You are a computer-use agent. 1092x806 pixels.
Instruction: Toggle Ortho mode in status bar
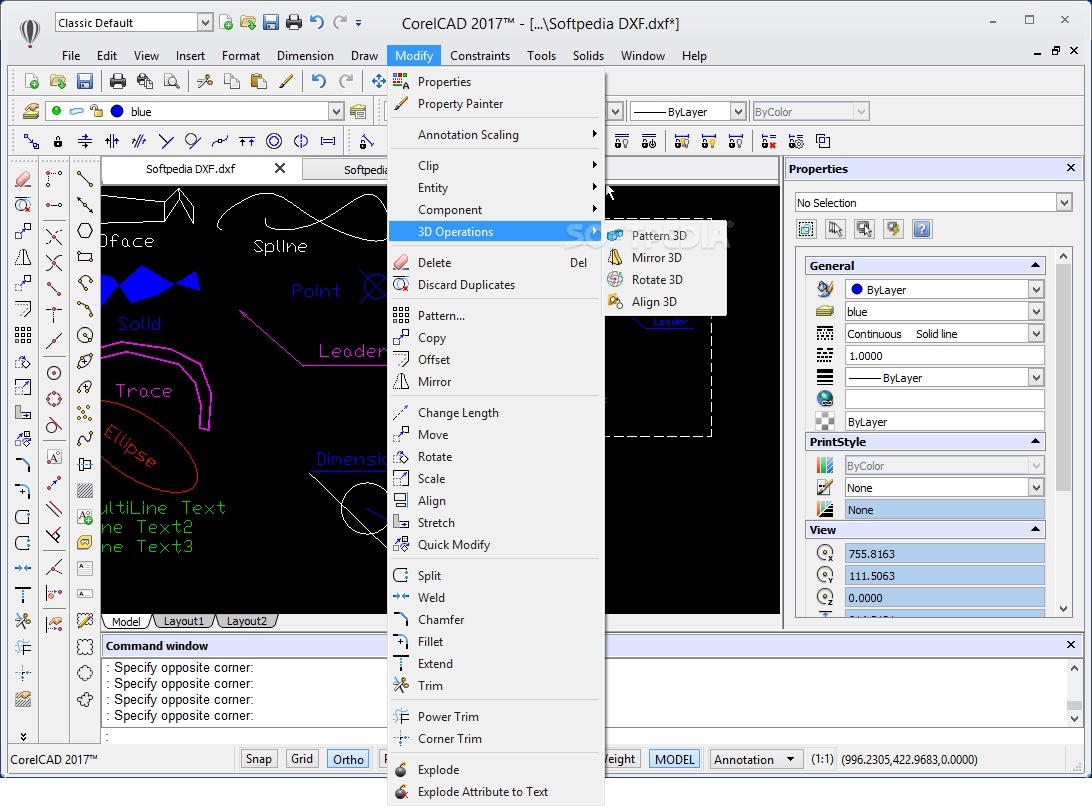click(348, 759)
